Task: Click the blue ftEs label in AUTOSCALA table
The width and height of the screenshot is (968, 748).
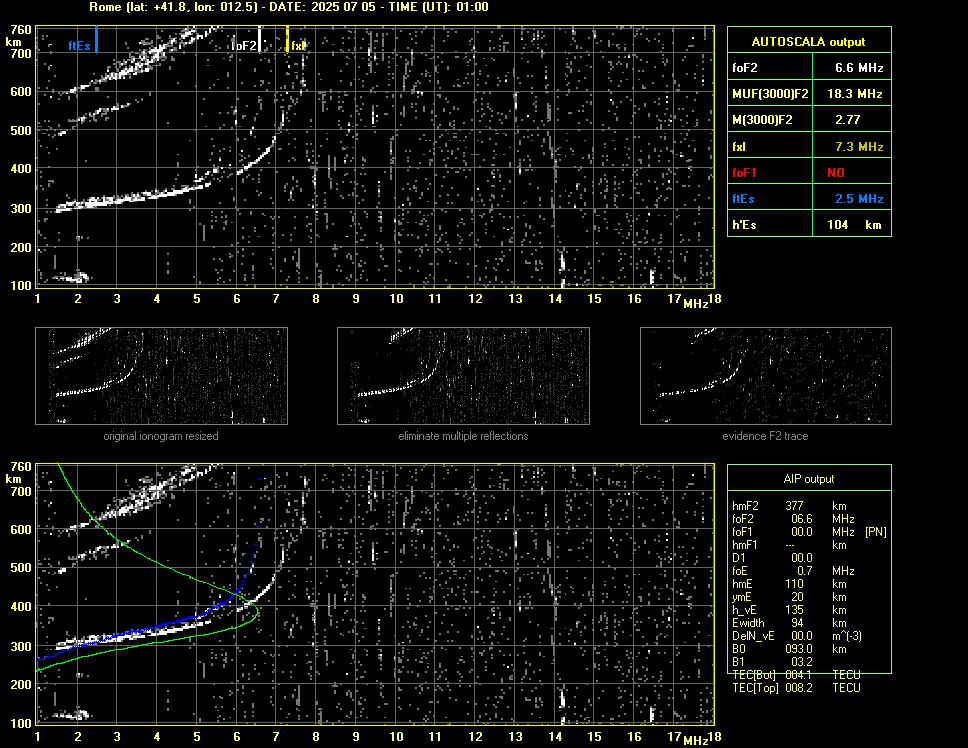Action: (x=743, y=199)
